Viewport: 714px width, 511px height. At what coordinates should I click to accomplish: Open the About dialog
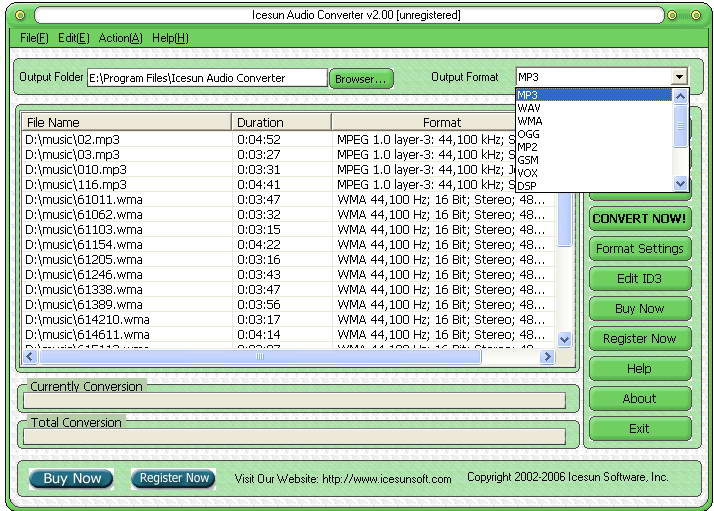point(640,399)
